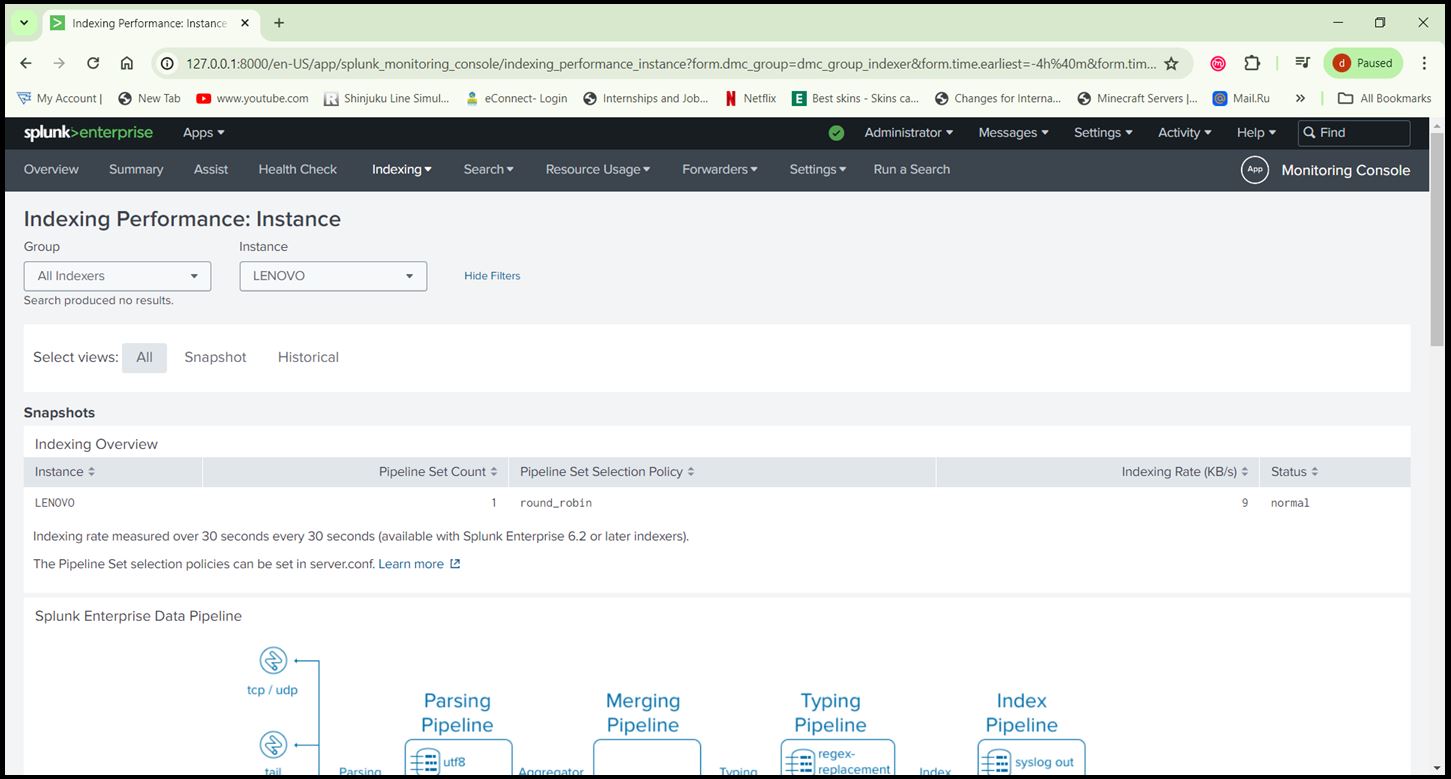
Task: Open the Group dropdown showing All Indexers
Action: tap(116, 276)
